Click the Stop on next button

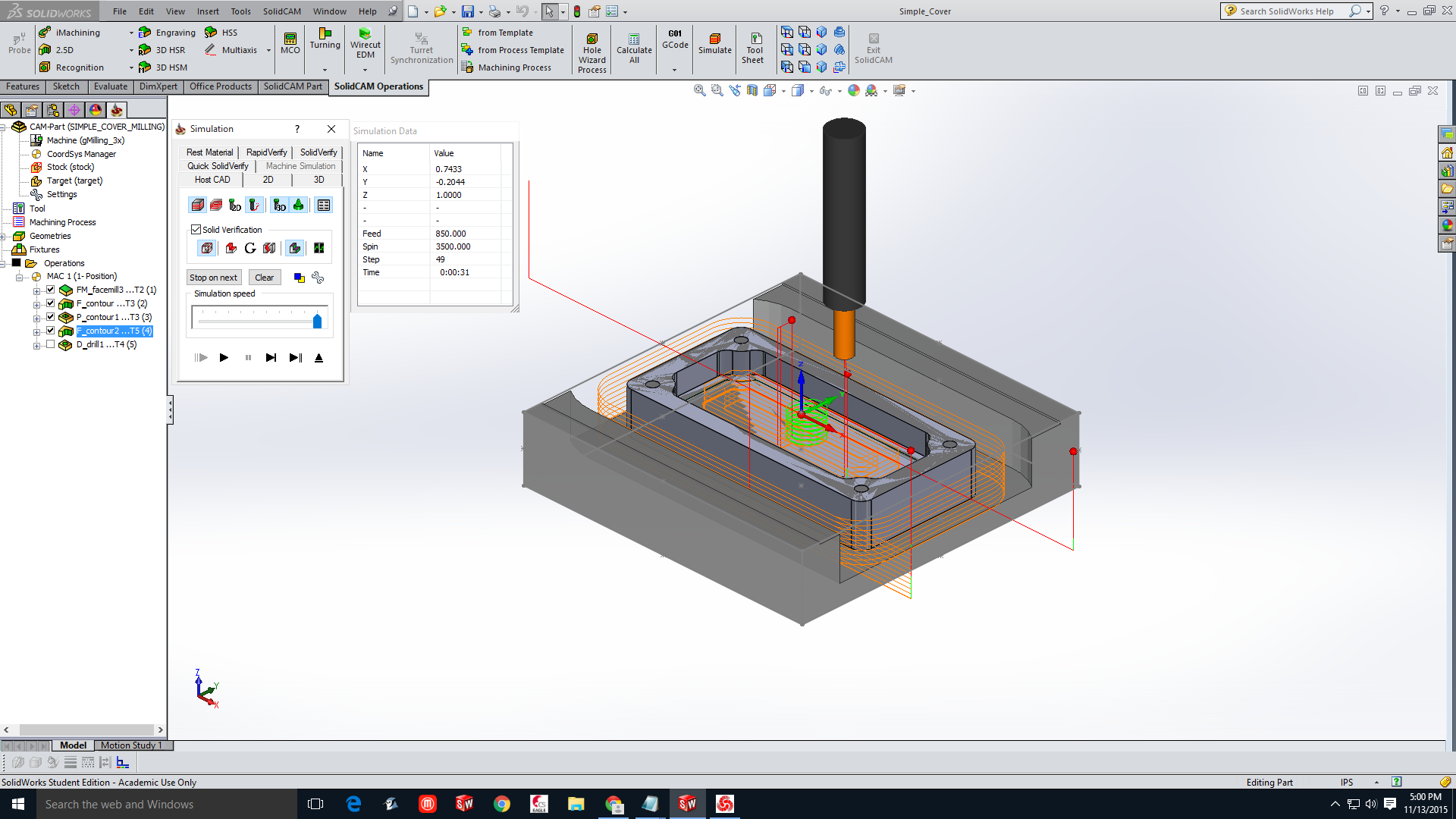213,278
